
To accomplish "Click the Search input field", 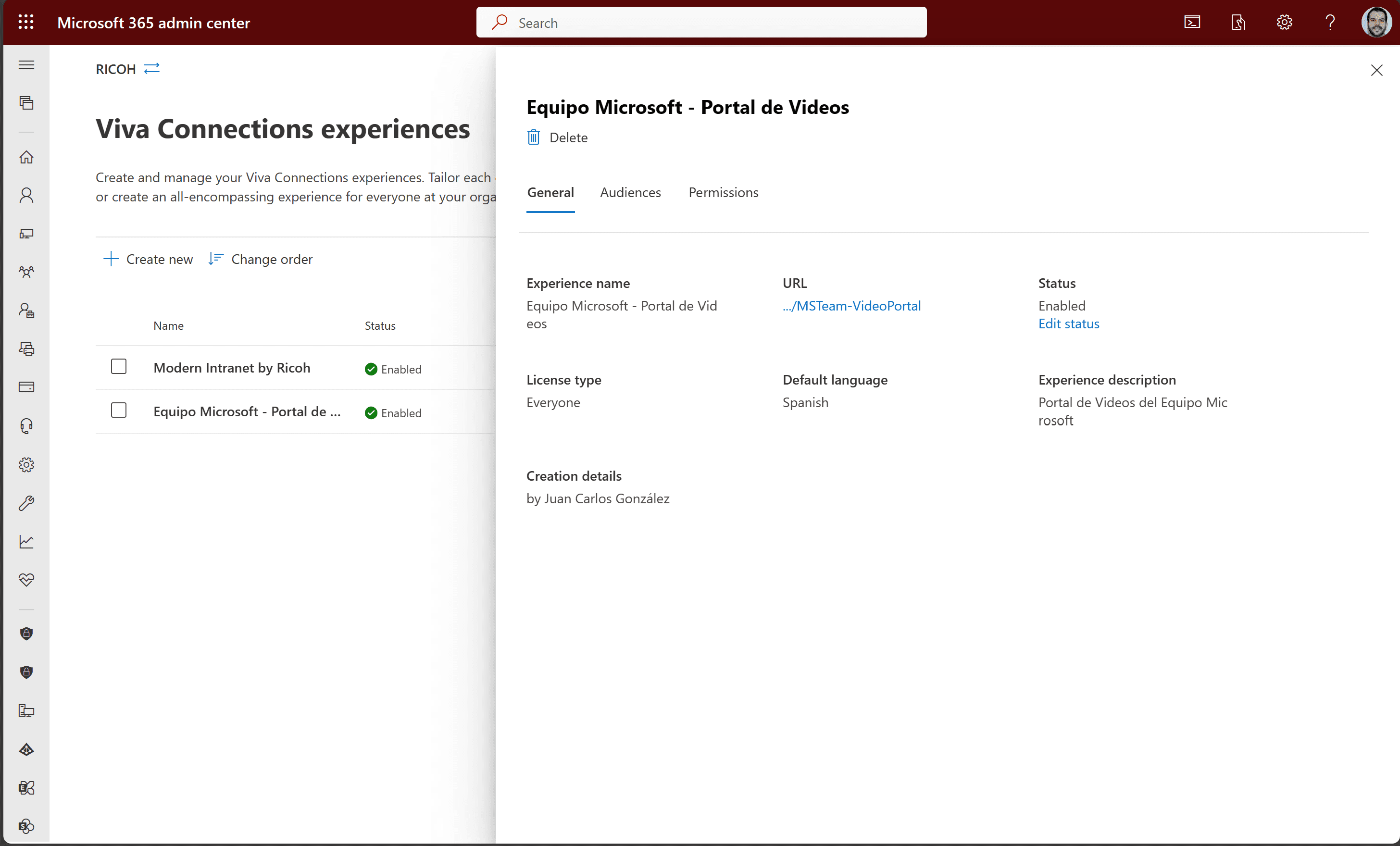I will pyautogui.click(x=700, y=23).
